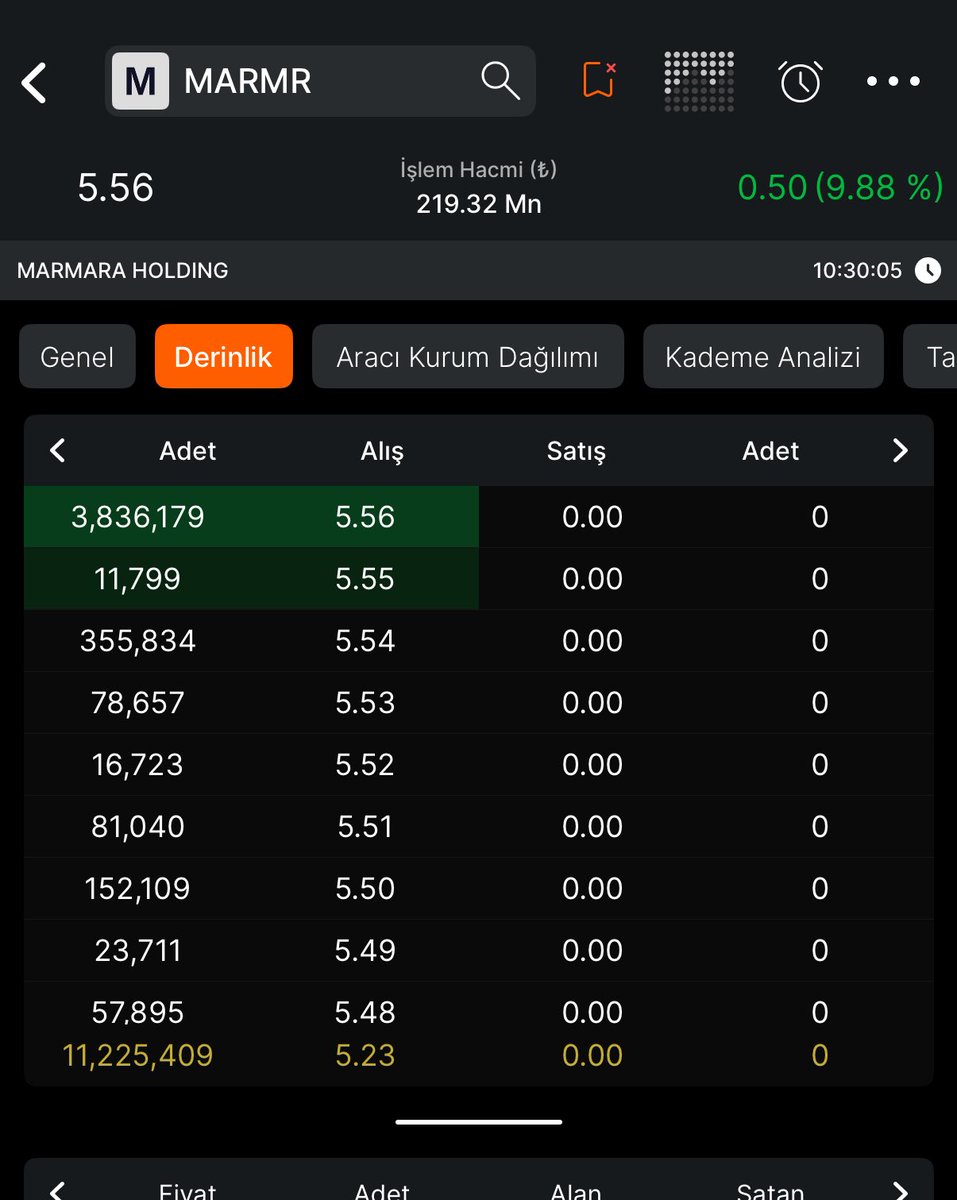Screen dimensions: 957x1200
Task: Select the 57,895 quantity cell
Action: (138, 1012)
